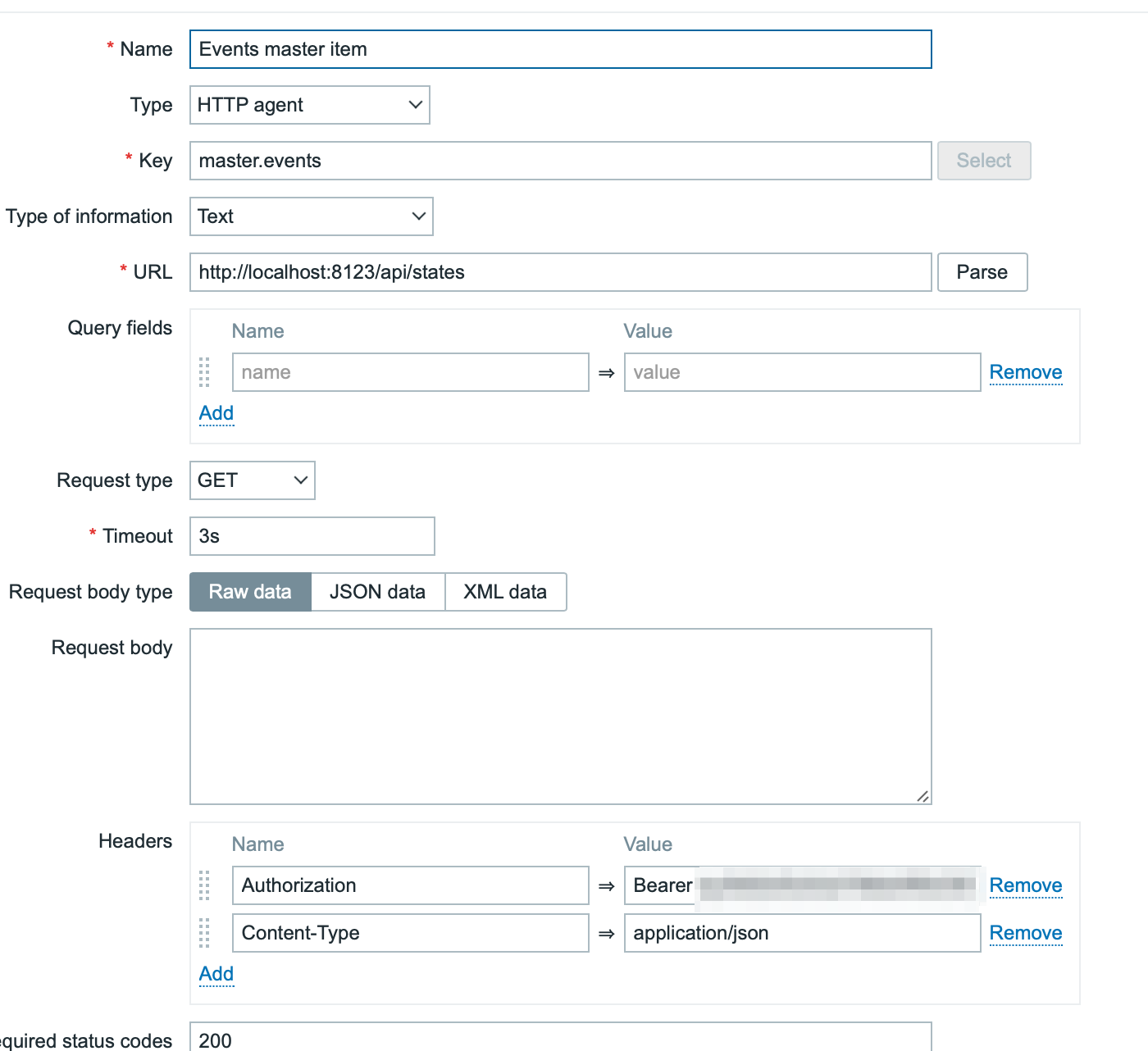Remove the Content-Type header row
The height and width of the screenshot is (1051, 1148).
(x=1025, y=933)
